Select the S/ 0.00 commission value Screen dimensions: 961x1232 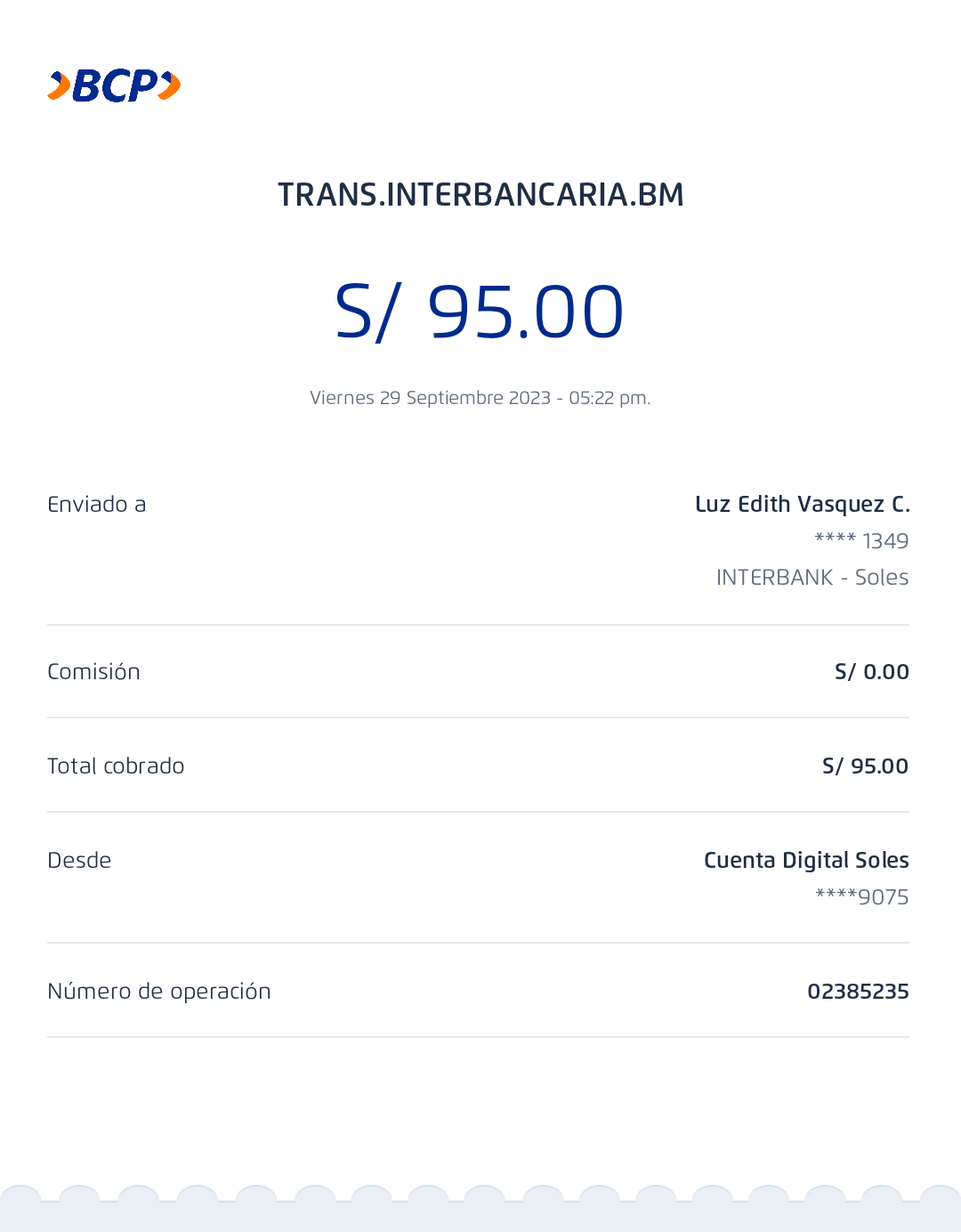point(871,672)
